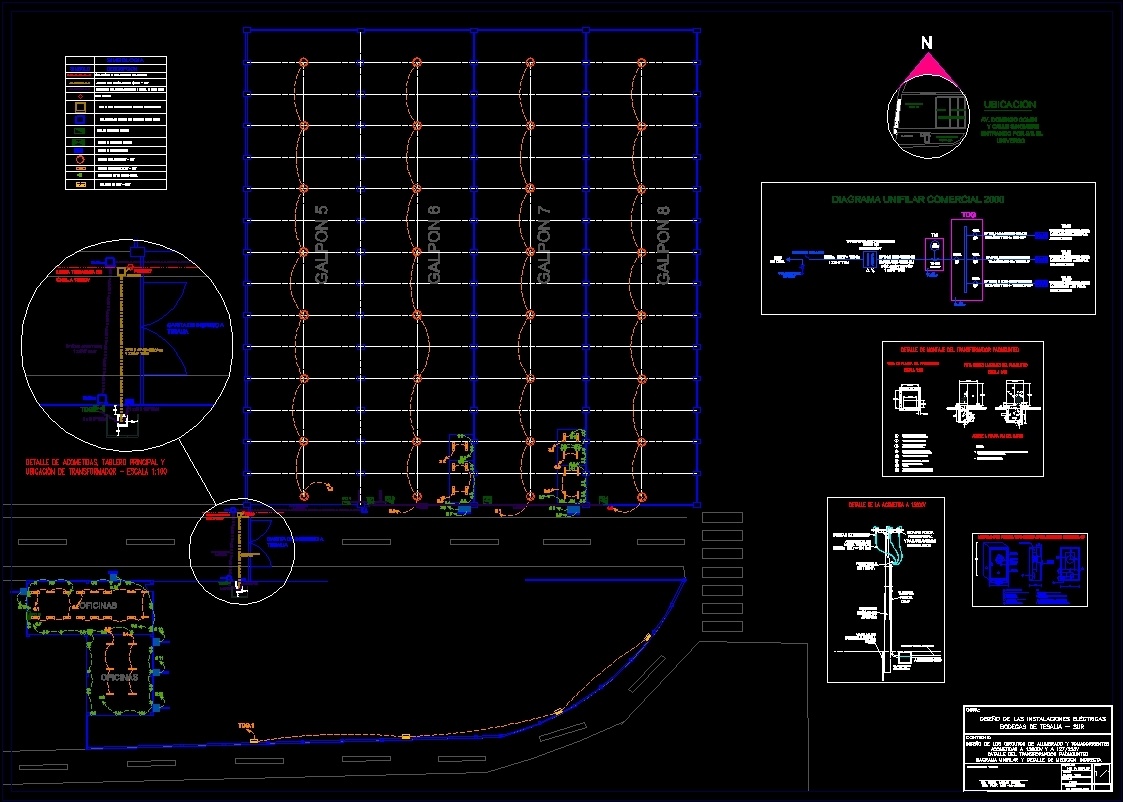Click the blue square legend symbol
The width and height of the screenshot is (1123, 802).
[80, 119]
